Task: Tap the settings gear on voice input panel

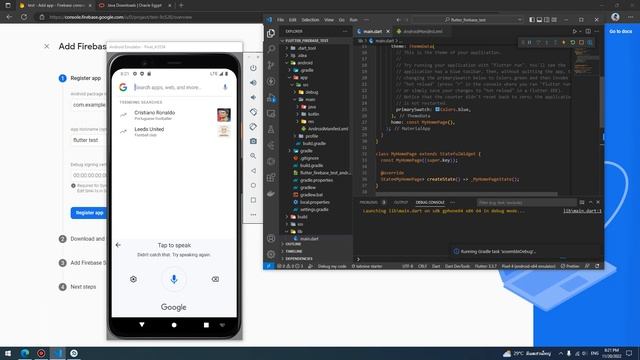Action: pos(133,279)
